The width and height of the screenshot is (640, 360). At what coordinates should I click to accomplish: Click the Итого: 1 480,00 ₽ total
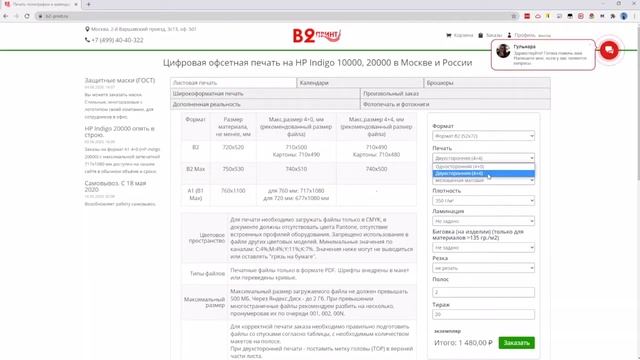(x=463, y=343)
